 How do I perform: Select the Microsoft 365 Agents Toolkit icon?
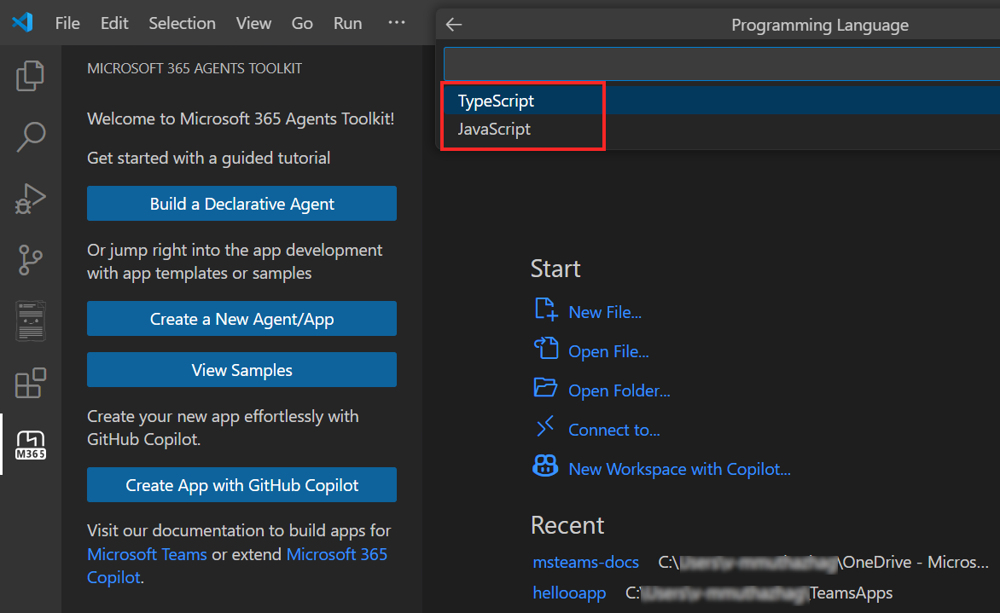30,445
